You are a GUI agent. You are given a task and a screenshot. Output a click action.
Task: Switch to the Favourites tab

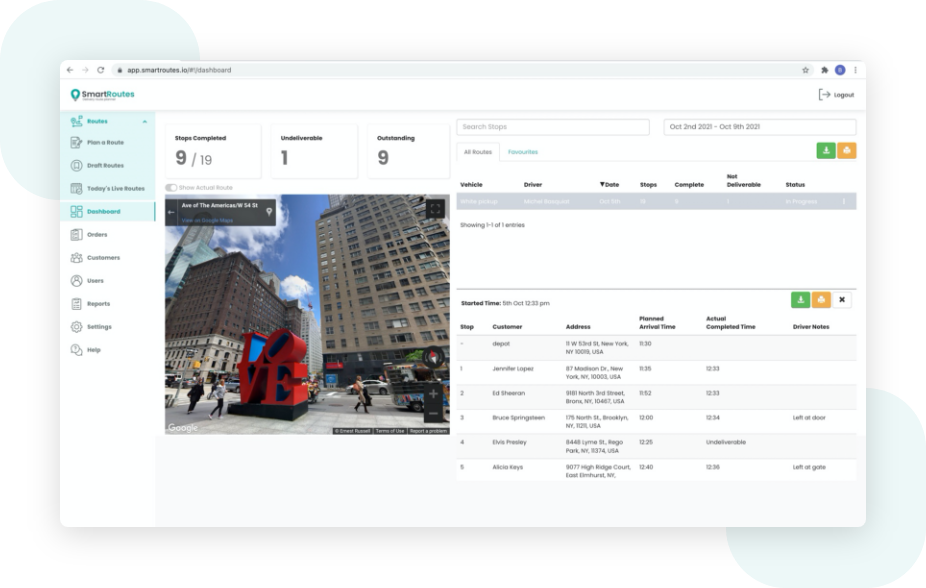[523, 152]
